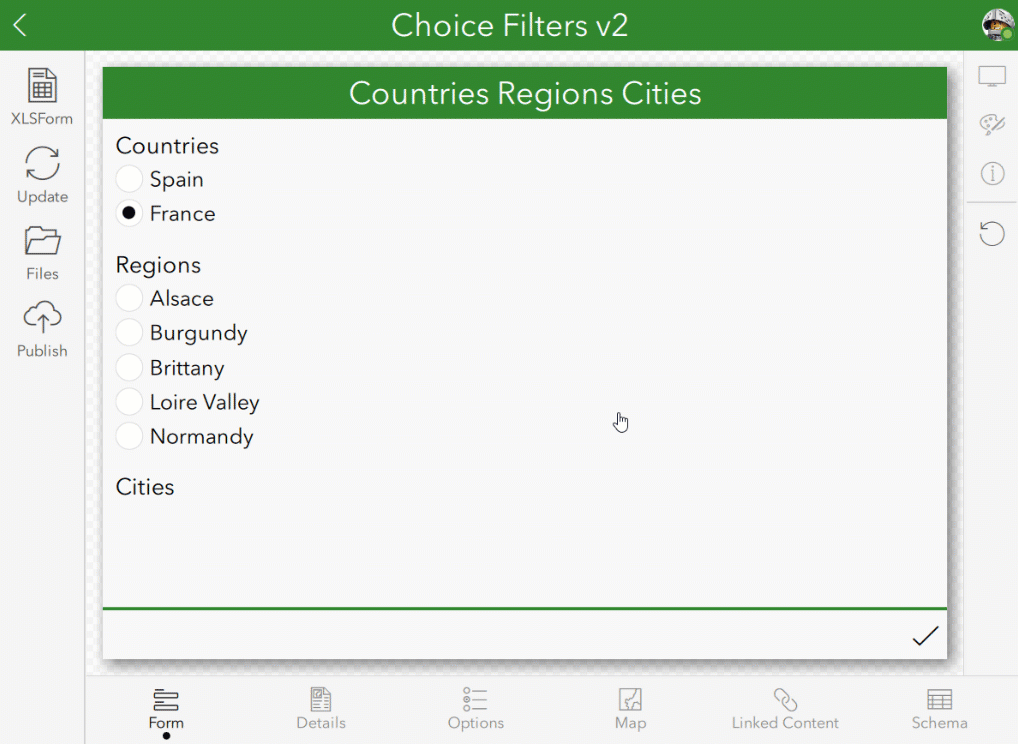The image size is (1018, 744).
Task: Click the monitor preview icon
Action: pos(992,77)
